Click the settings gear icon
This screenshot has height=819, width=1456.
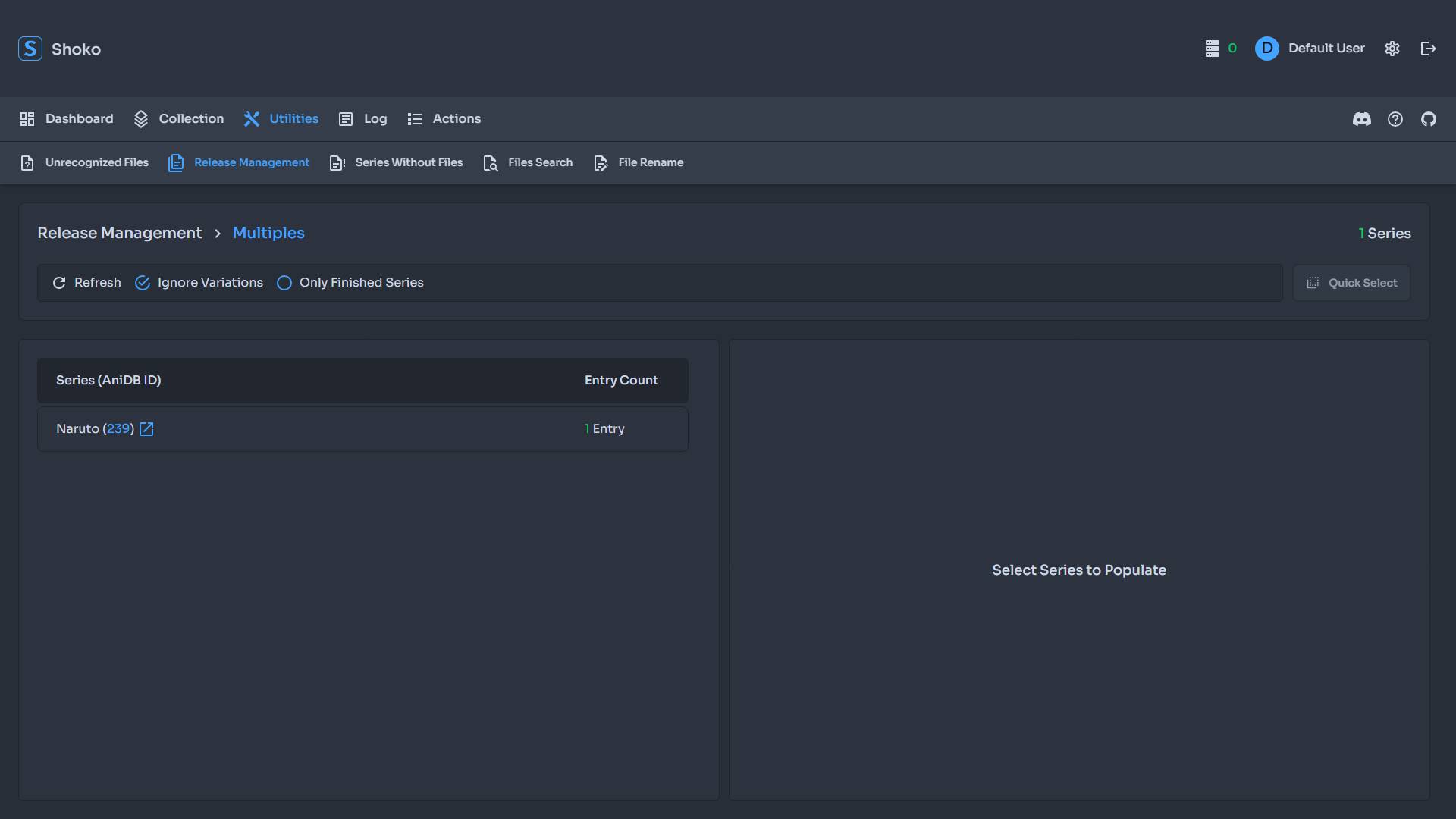tap(1393, 48)
